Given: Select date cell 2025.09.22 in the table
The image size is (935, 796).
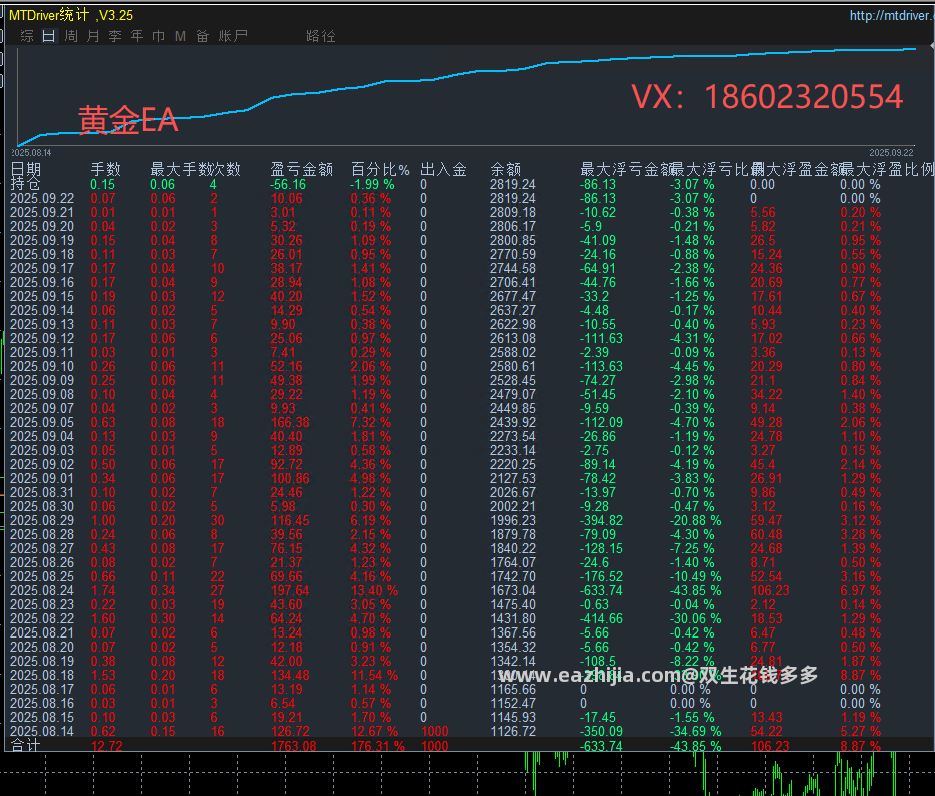Looking at the screenshot, I should (42, 199).
